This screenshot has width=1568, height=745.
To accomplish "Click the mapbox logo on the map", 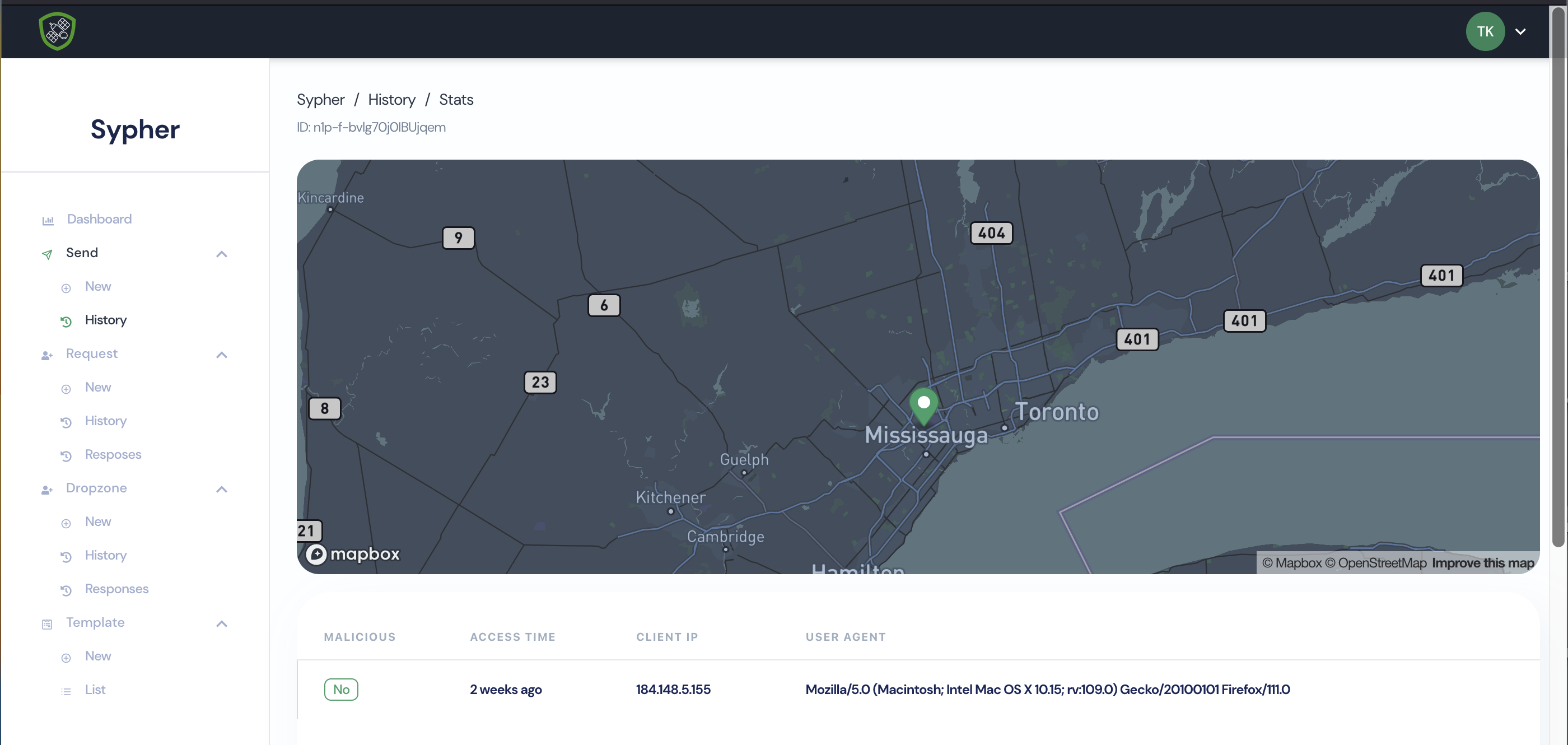I will point(352,554).
